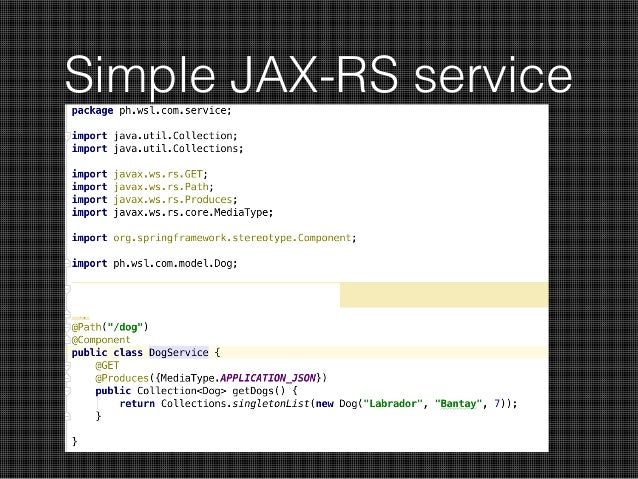This screenshot has height=479, width=638.
Task: Click the "Bantay" string literal
Action: click(459, 404)
